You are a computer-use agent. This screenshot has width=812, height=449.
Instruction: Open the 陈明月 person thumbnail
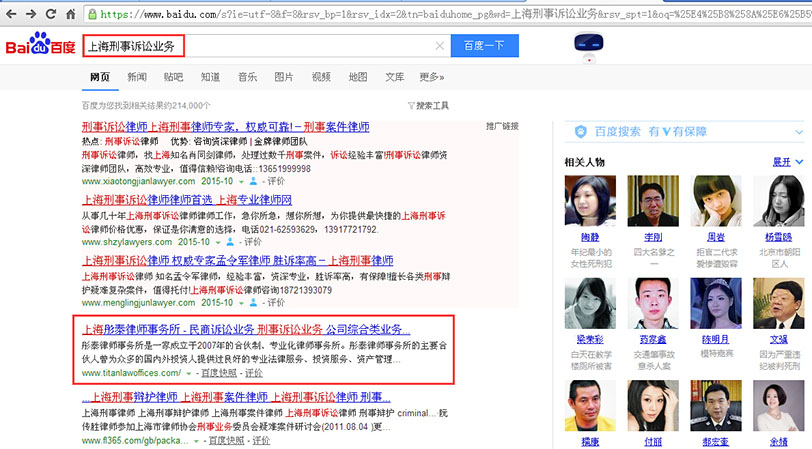(x=716, y=303)
